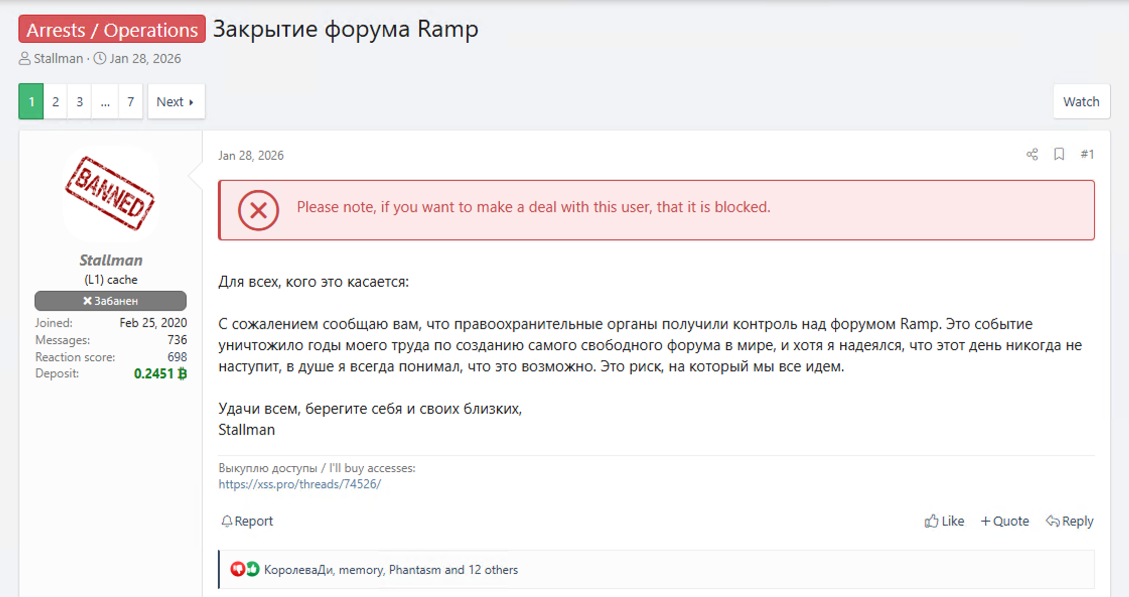Go to page 7
This screenshot has height=597, width=1129.
(130, 101)
